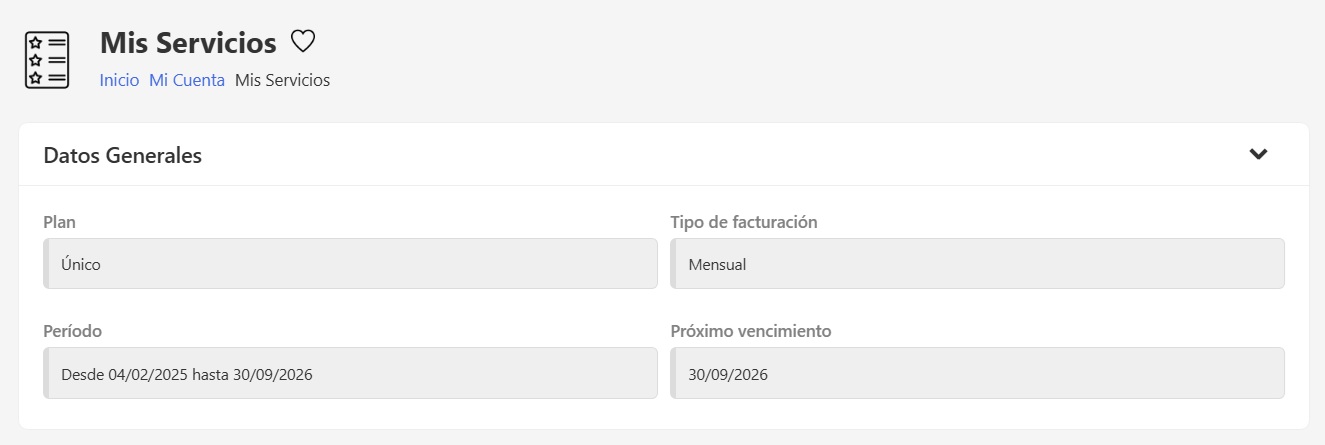1325x445 pixels.
Task: Open the Mi Cuenta breadcrumb link
Action: tap(187, 80)
